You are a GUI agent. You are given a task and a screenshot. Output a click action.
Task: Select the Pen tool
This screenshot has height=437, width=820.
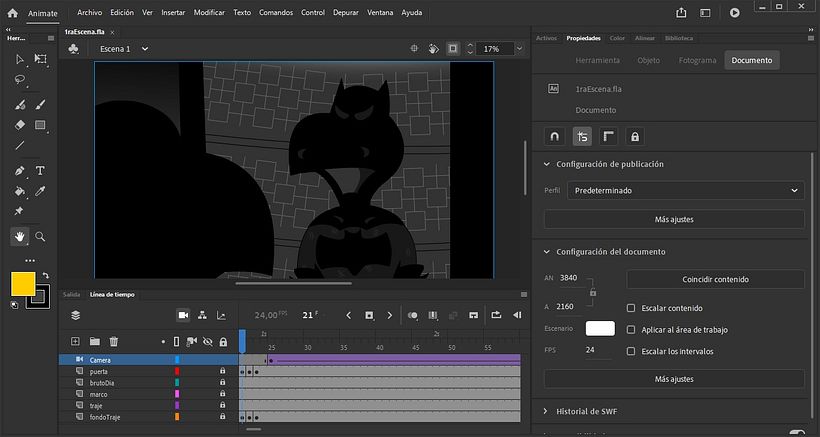[20, 171]
